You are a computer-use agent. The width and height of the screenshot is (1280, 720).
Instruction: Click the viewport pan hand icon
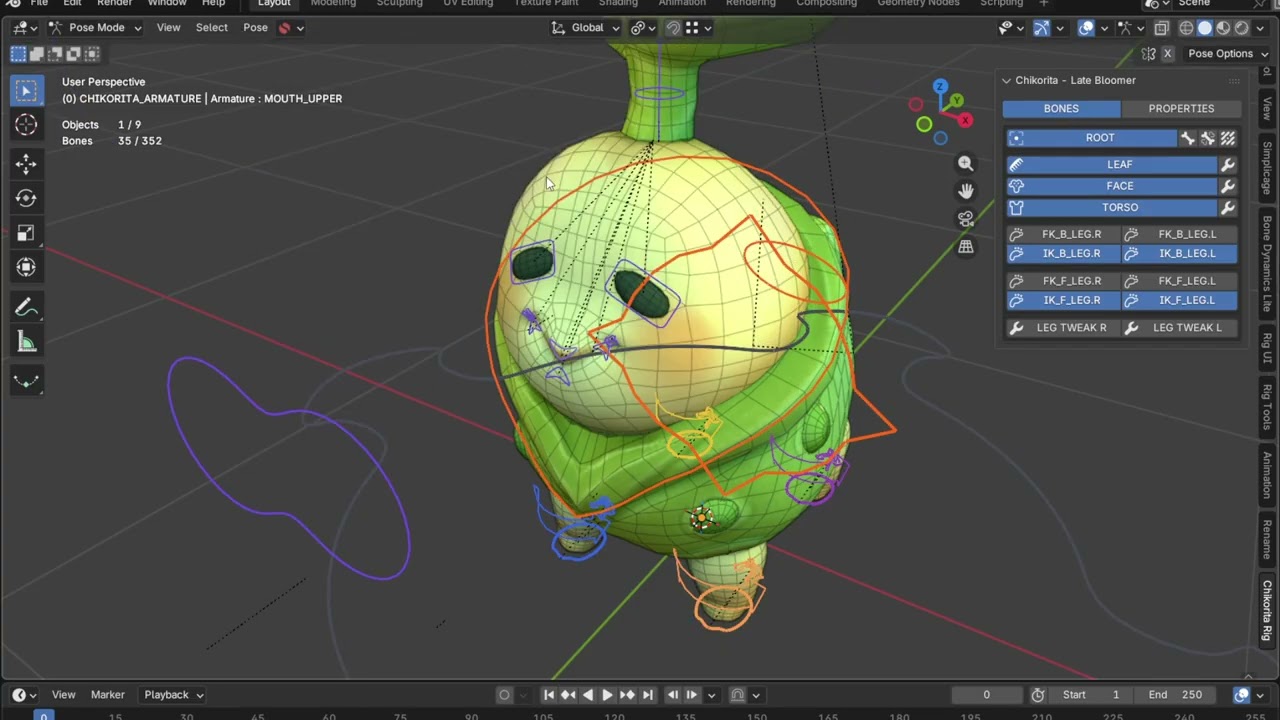[x=965, y=191]
